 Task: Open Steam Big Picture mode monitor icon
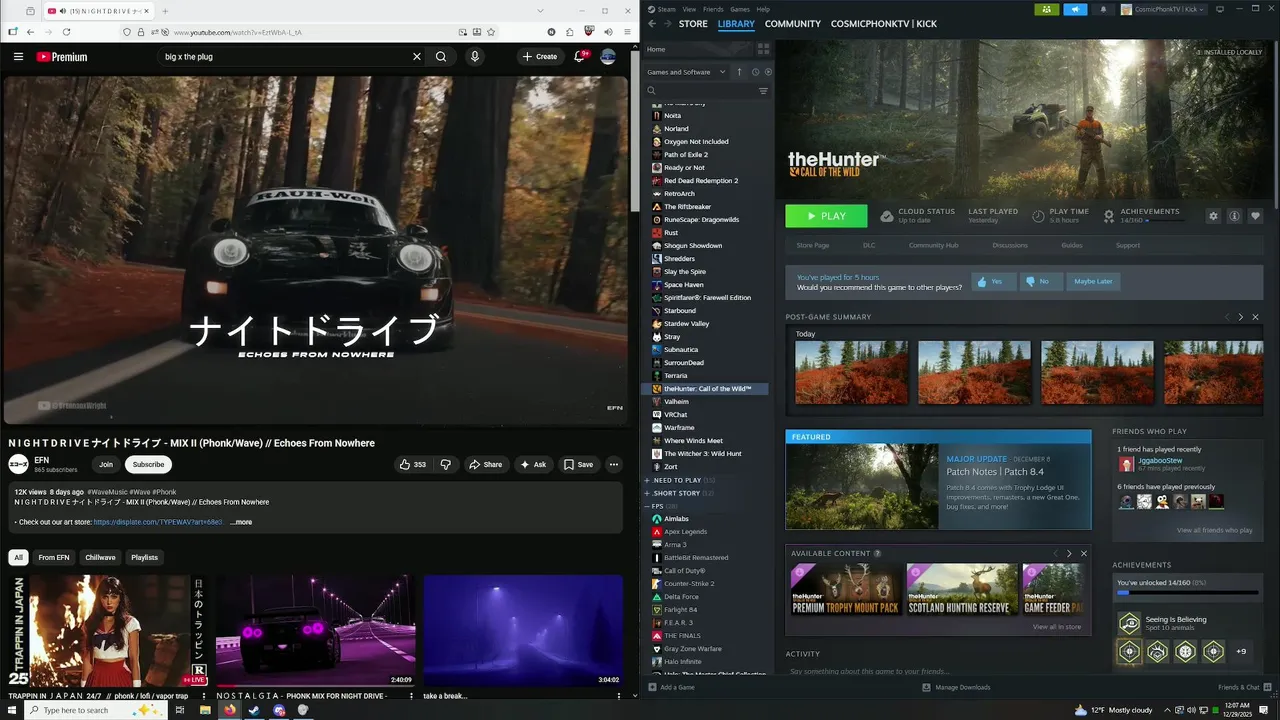tap(1220, 9)
